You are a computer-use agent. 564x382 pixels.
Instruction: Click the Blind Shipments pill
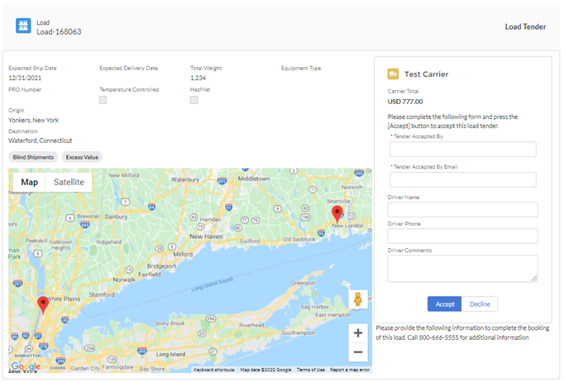(x=33, y=157)
